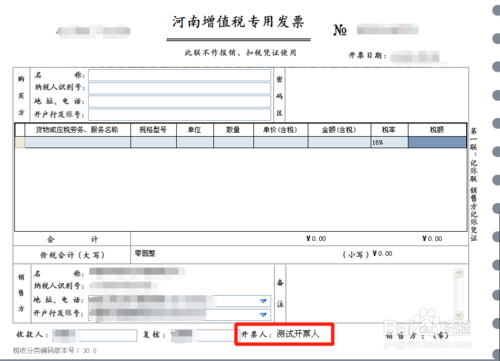Click the issuer name 测试开票人

(298, 334)
